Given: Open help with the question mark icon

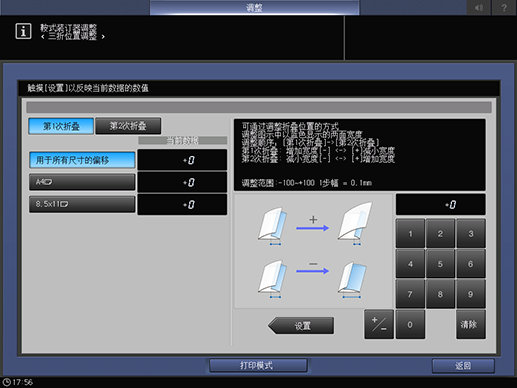Looking at the screenshot, I should coord(504,7).
